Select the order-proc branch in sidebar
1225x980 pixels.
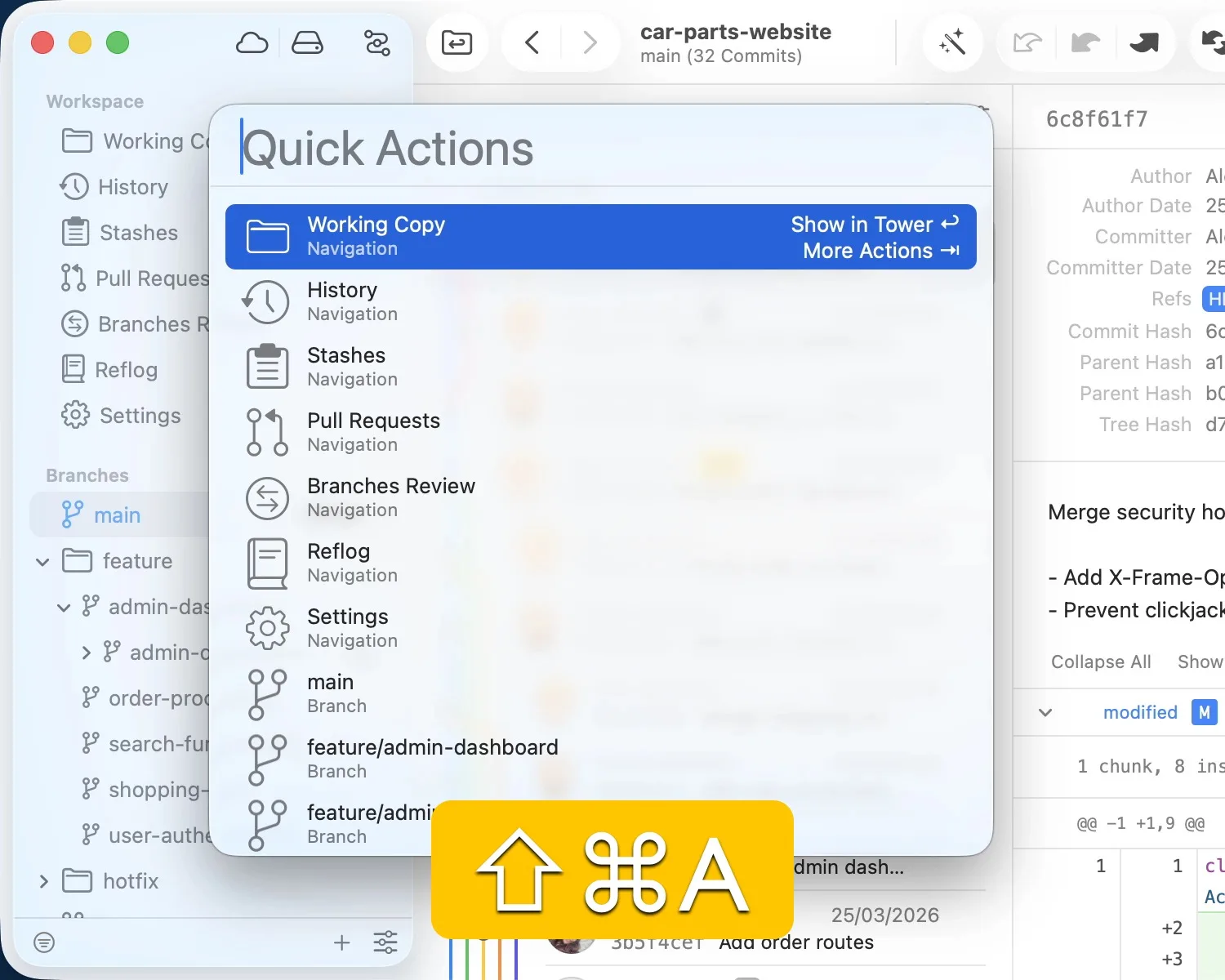tap(145, 698)
